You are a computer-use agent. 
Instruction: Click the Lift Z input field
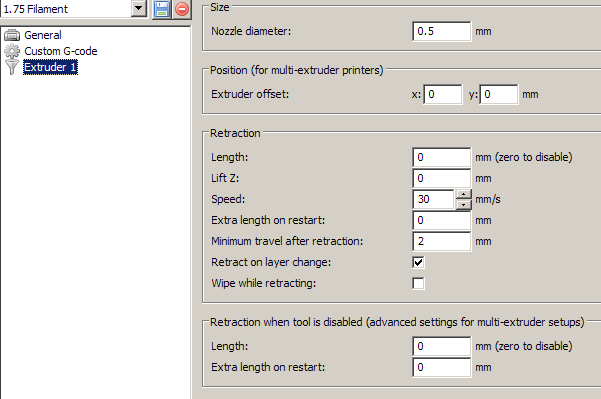[442, 178]
